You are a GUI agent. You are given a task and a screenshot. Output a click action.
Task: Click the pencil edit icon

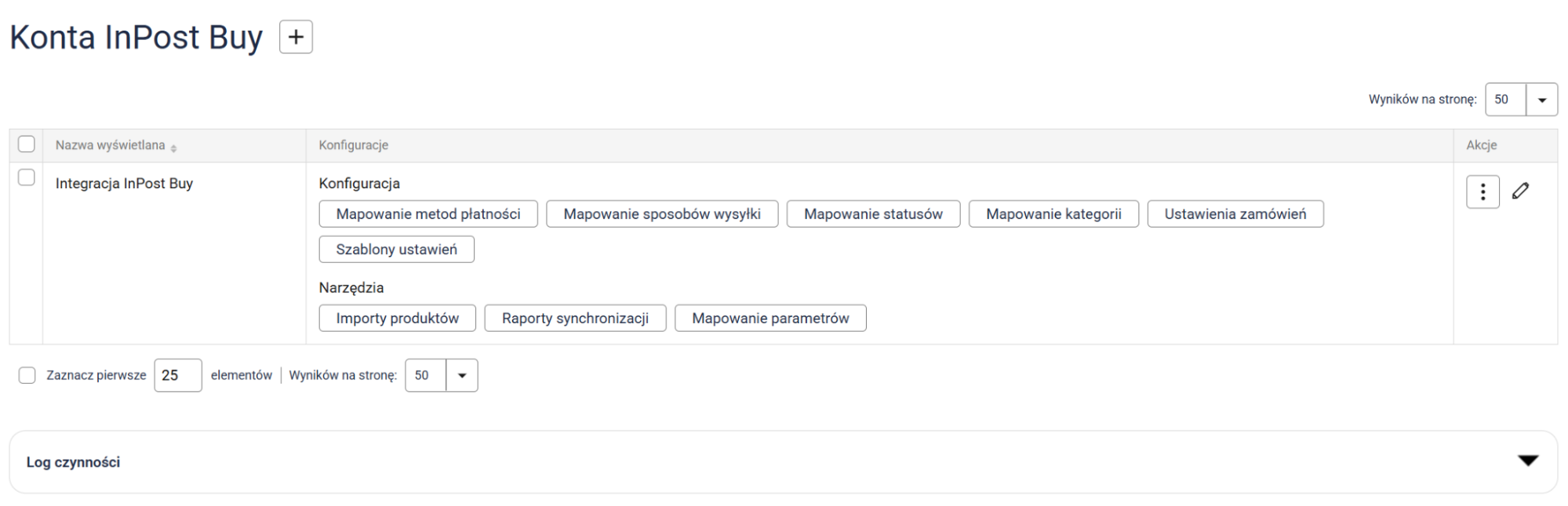pos(1520,191)
